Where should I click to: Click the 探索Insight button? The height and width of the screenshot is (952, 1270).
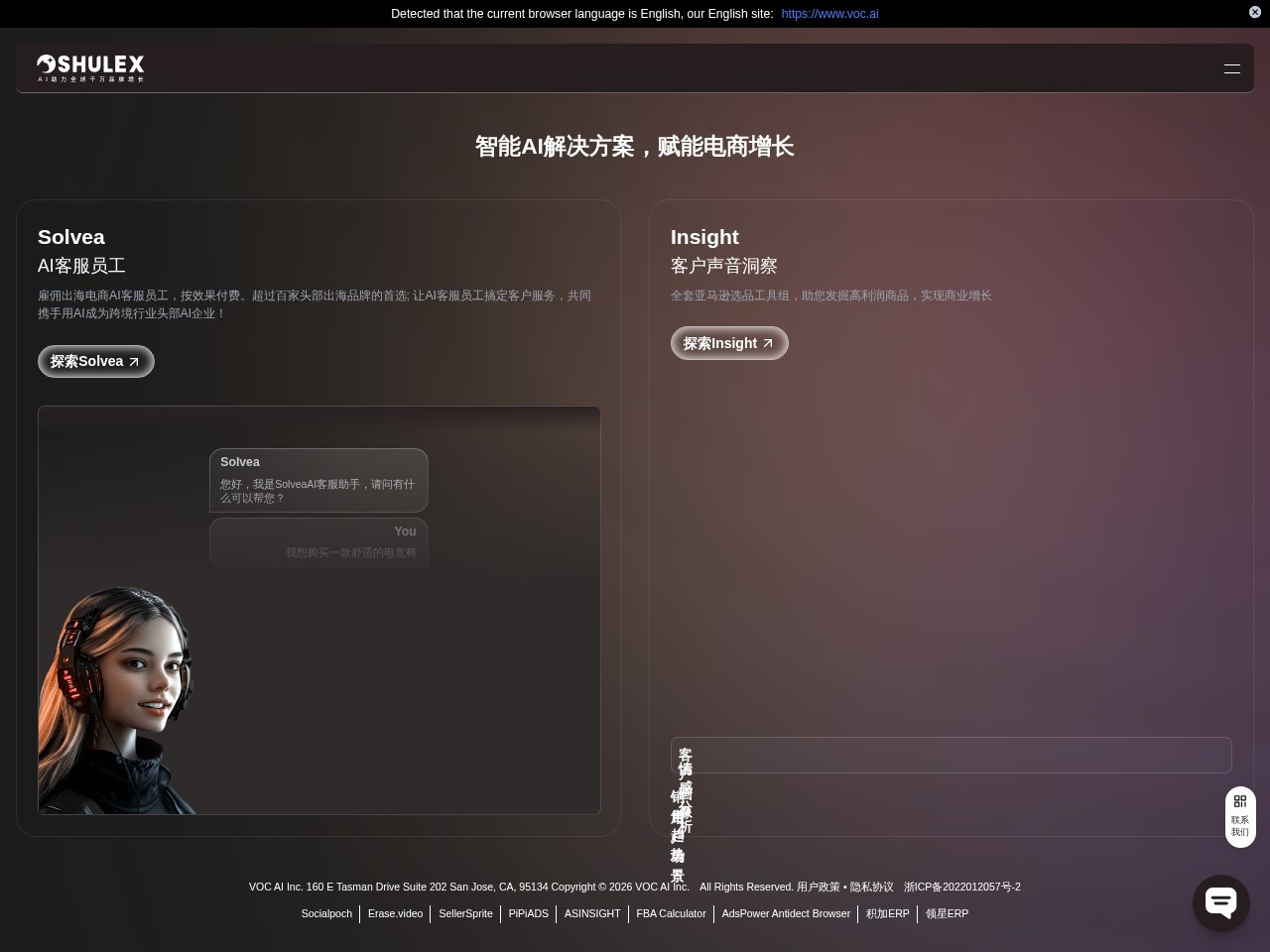coord(729,343)
